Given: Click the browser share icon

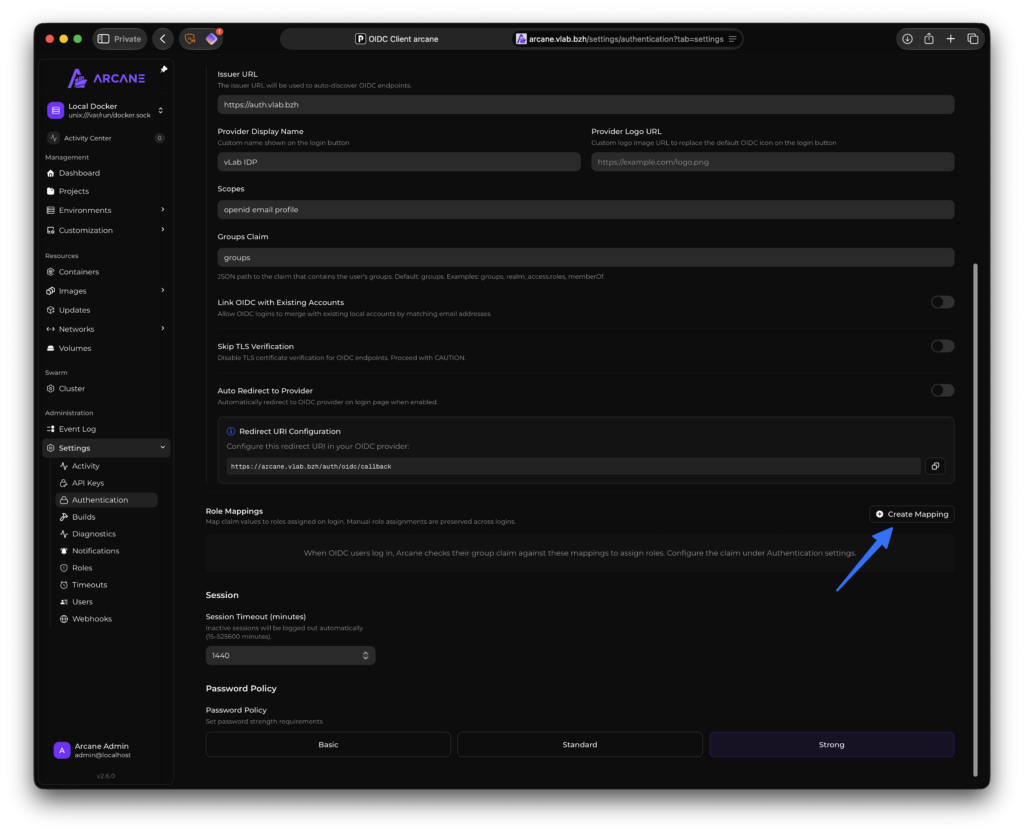Looking at the screenshot, I should click(929, 39).
